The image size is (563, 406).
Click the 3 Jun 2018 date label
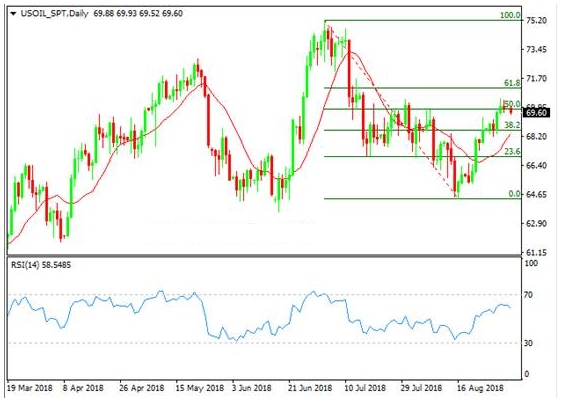coord(251,388)
